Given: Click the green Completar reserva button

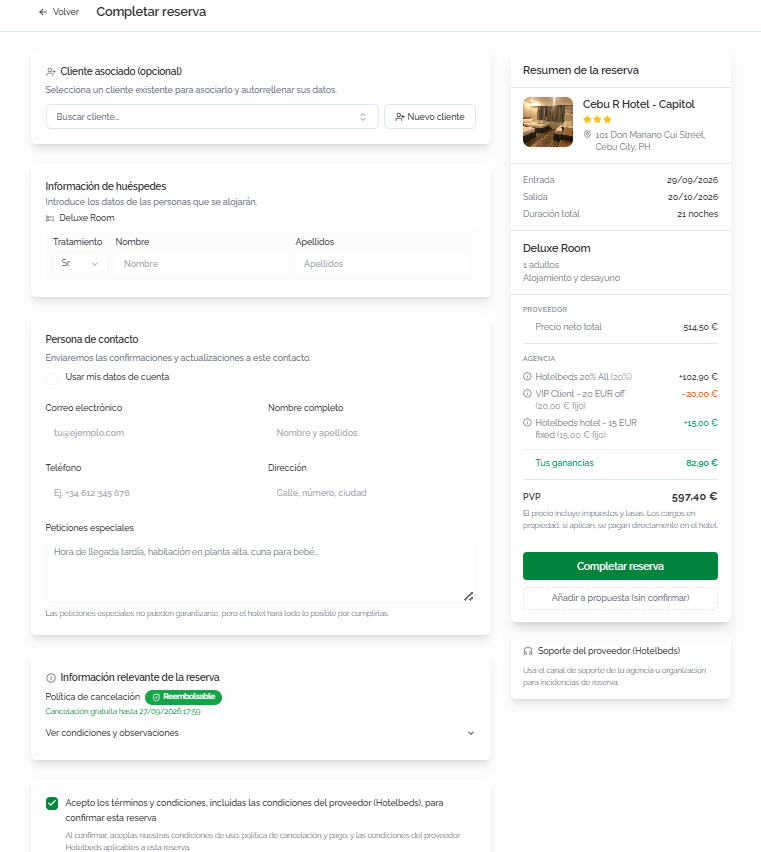Looking at the screenshot, I should [620, 566].
